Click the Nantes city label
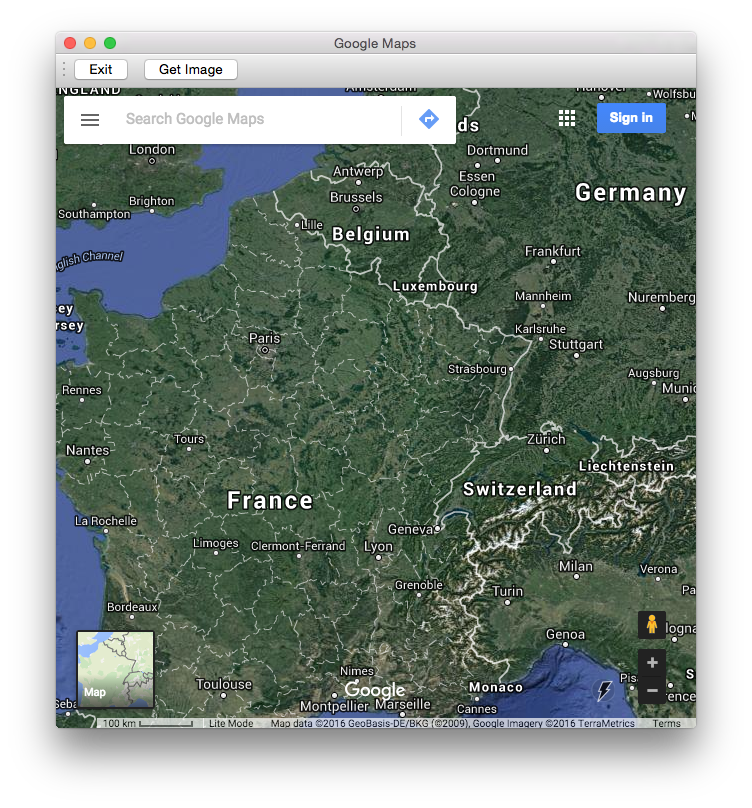 [88, 450]
